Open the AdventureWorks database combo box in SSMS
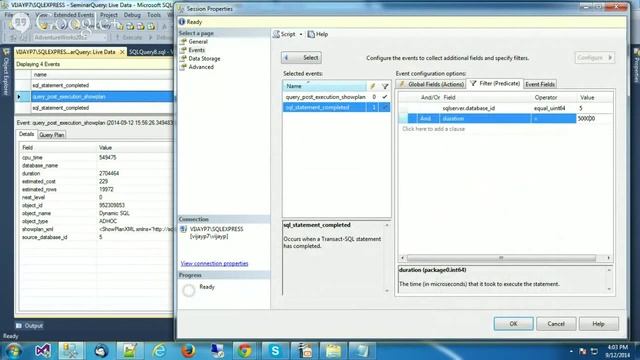Screen dimensions: 640x360 pos(70,37)
